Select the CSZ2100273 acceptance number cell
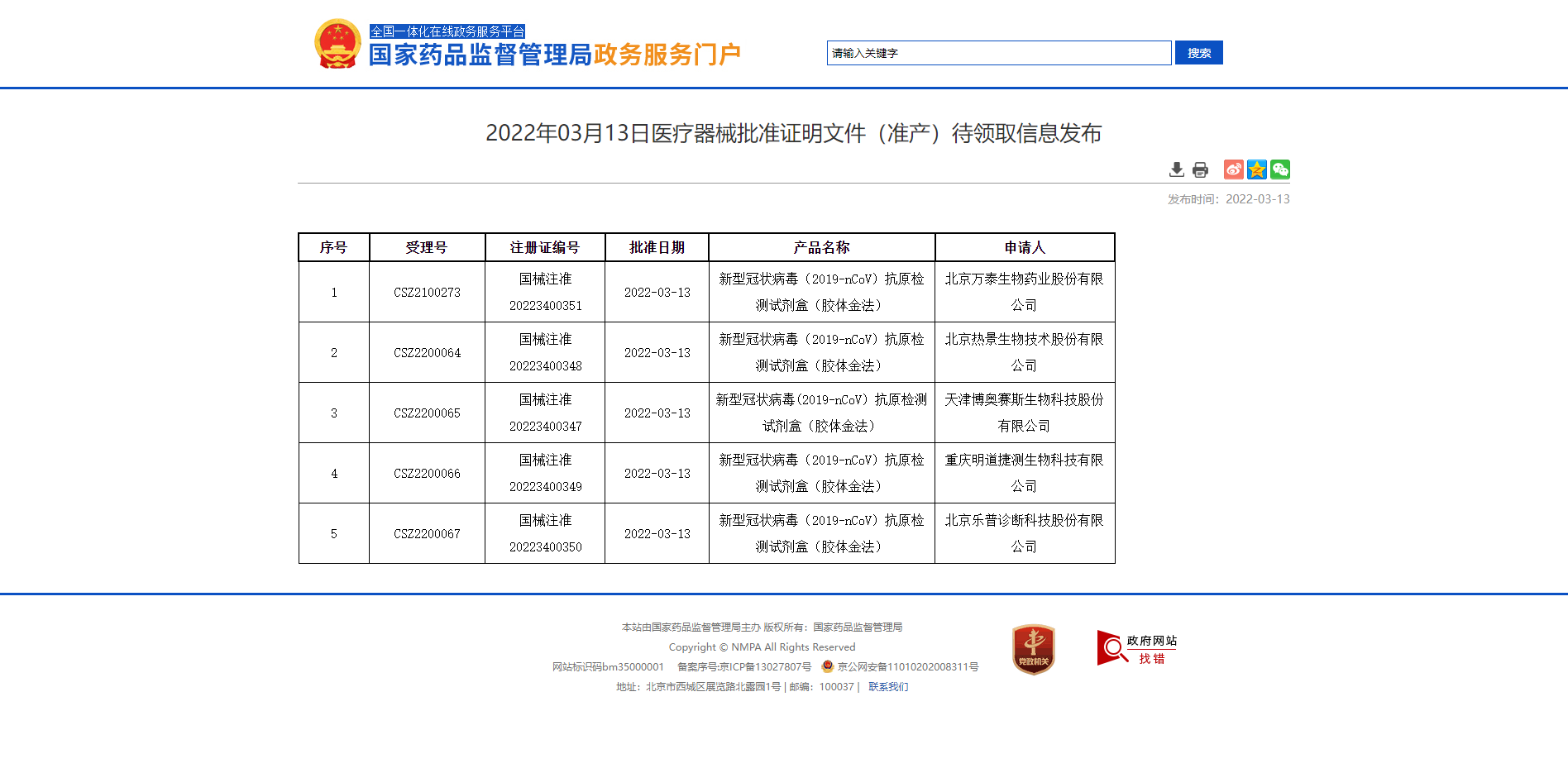Image resolution: width=1568 pixels, height=773 pixels. click(x=427, y=293)
